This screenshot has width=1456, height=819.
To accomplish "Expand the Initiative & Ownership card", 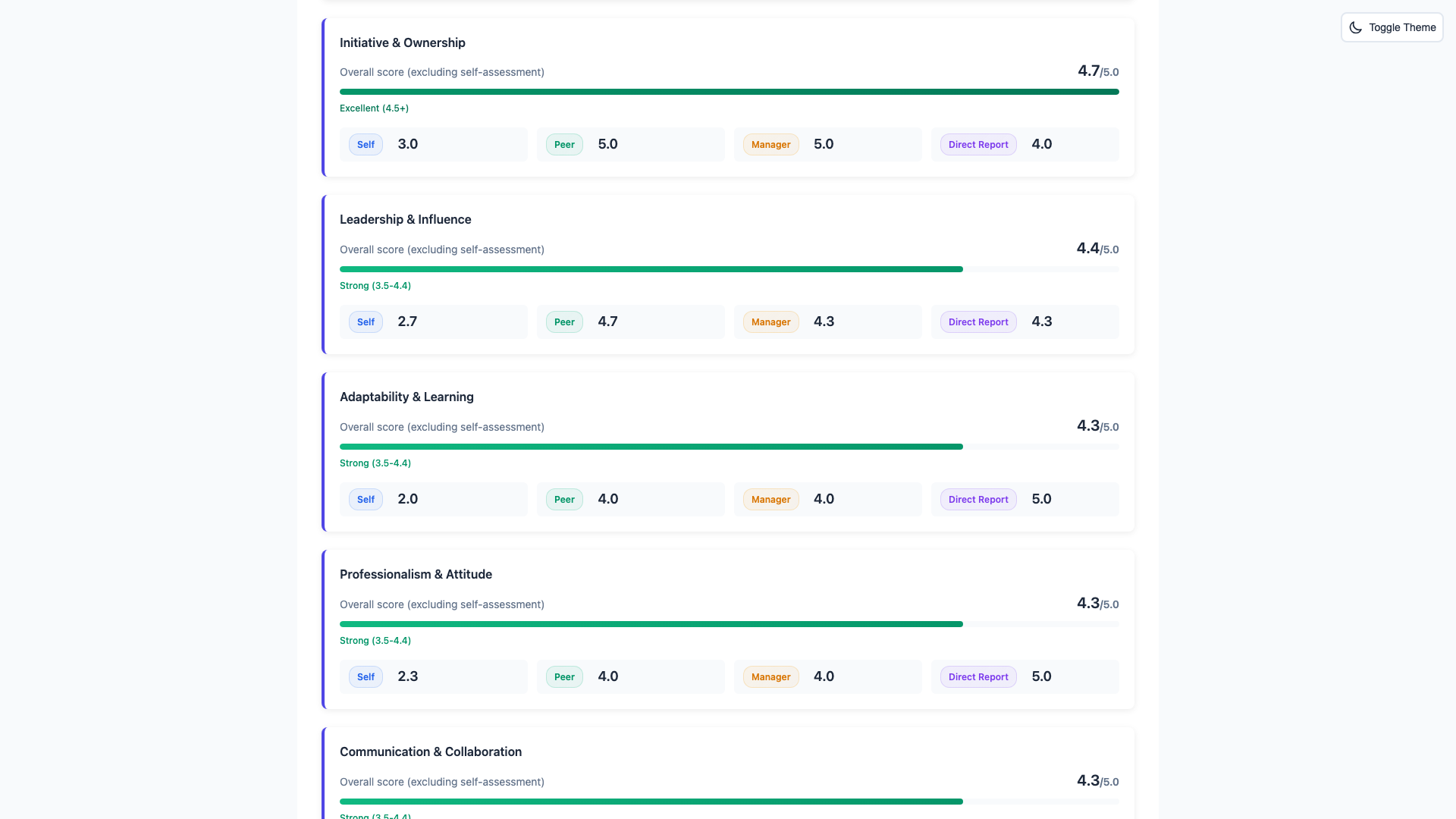I will click(402, 42).
